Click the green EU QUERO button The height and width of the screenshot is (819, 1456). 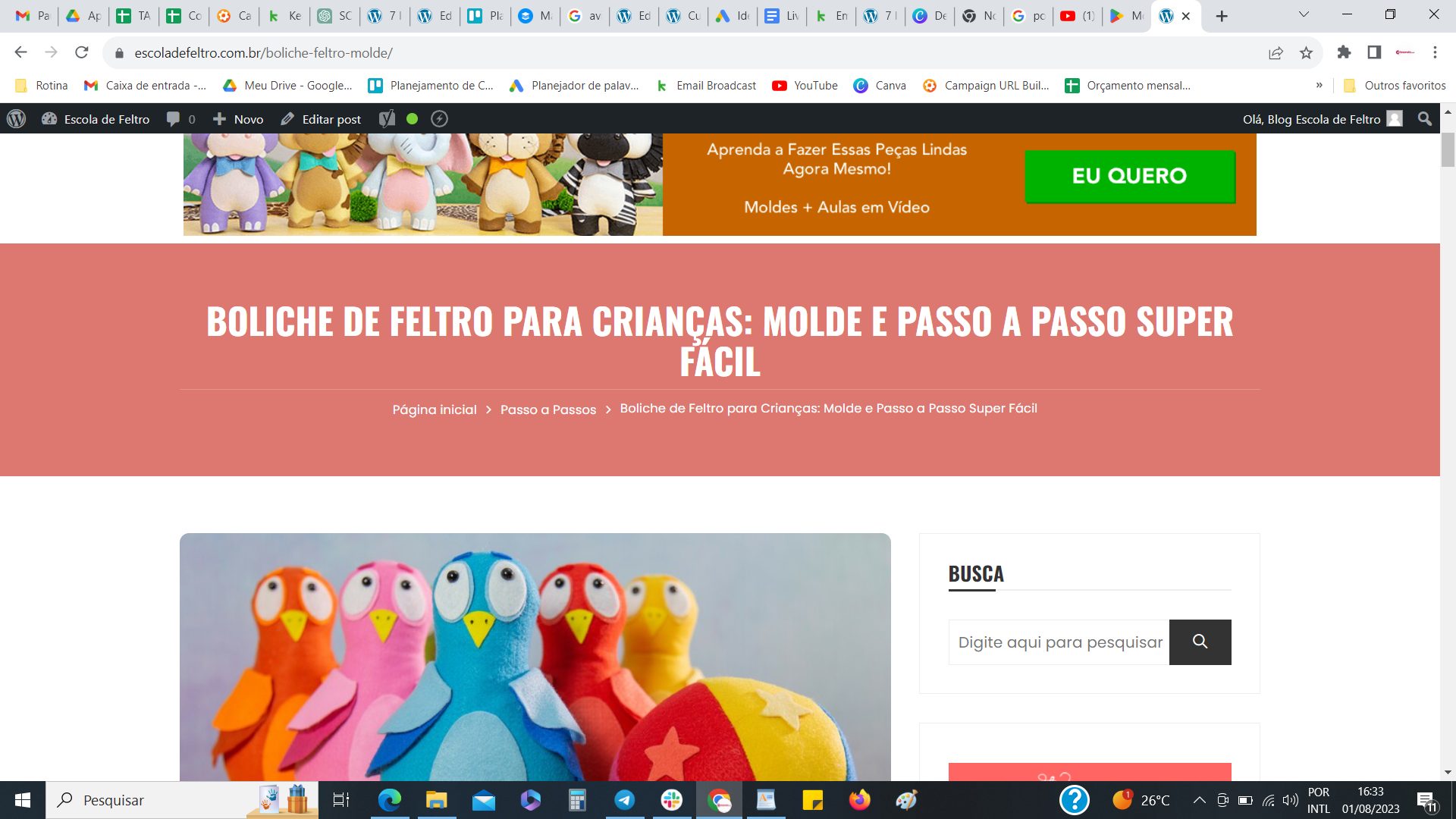point(1130,176)
